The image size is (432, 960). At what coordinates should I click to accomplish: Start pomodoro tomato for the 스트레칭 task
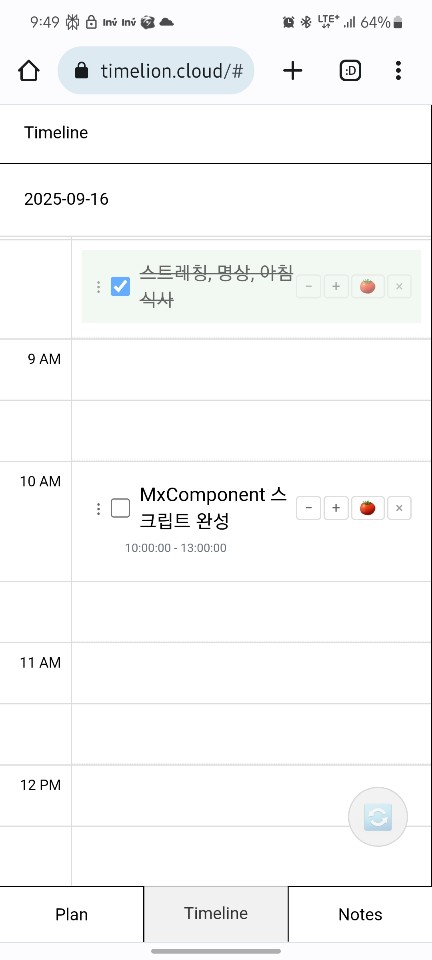pos(368,287)
